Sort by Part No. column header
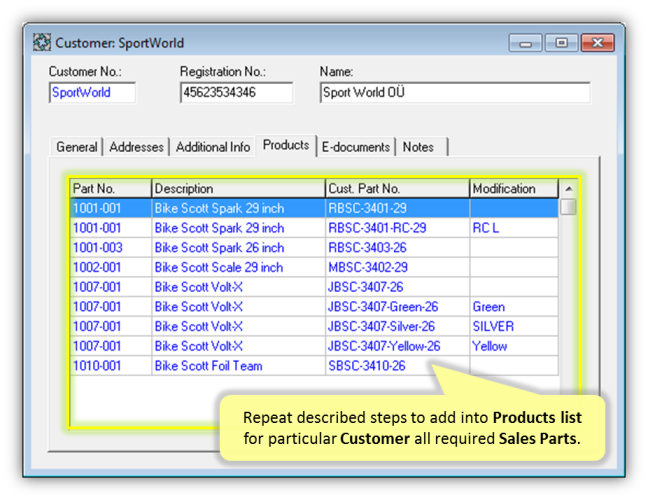Image resolution: width=648 pixels, height=500 pixels. [111, 189]
